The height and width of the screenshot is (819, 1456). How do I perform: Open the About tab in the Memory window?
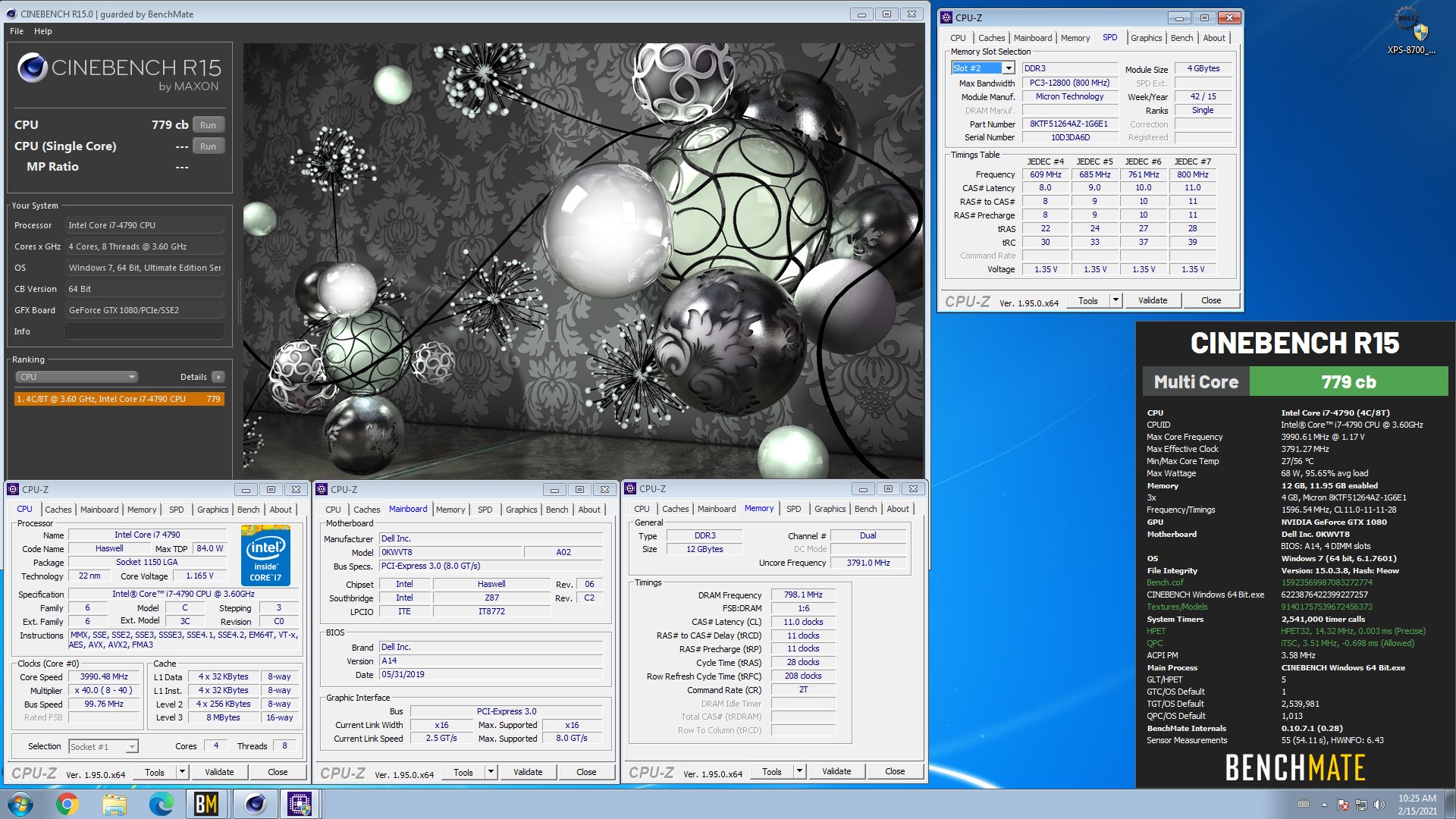tap(898, 509)
